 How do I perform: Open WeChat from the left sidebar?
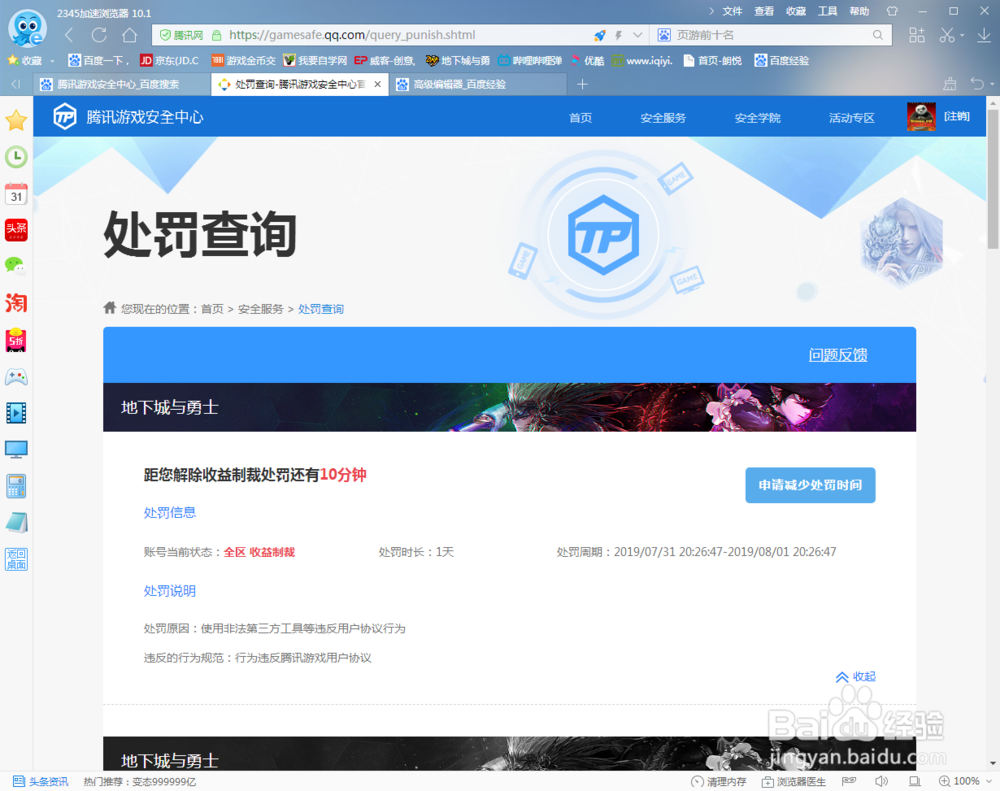point(16,265)
